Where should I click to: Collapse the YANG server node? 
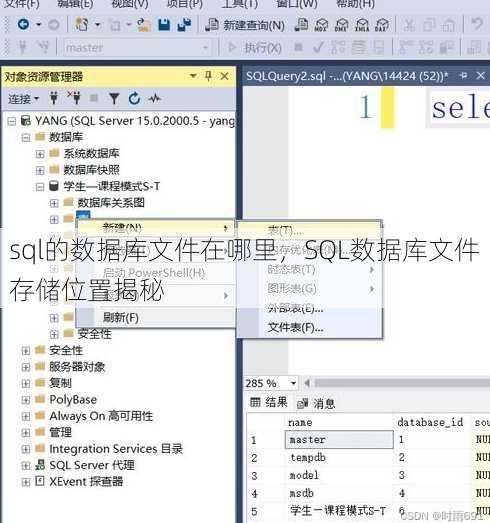(12, 121)
